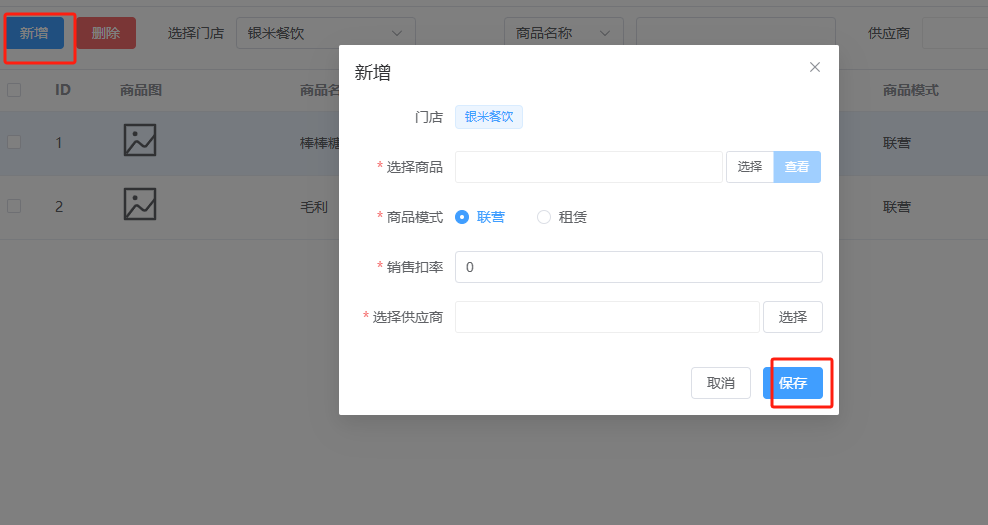The height and width of the screenshot is (525, 988).
Task: Click 选择 button beside 选择供应商 field
Action: pos(792,317)
